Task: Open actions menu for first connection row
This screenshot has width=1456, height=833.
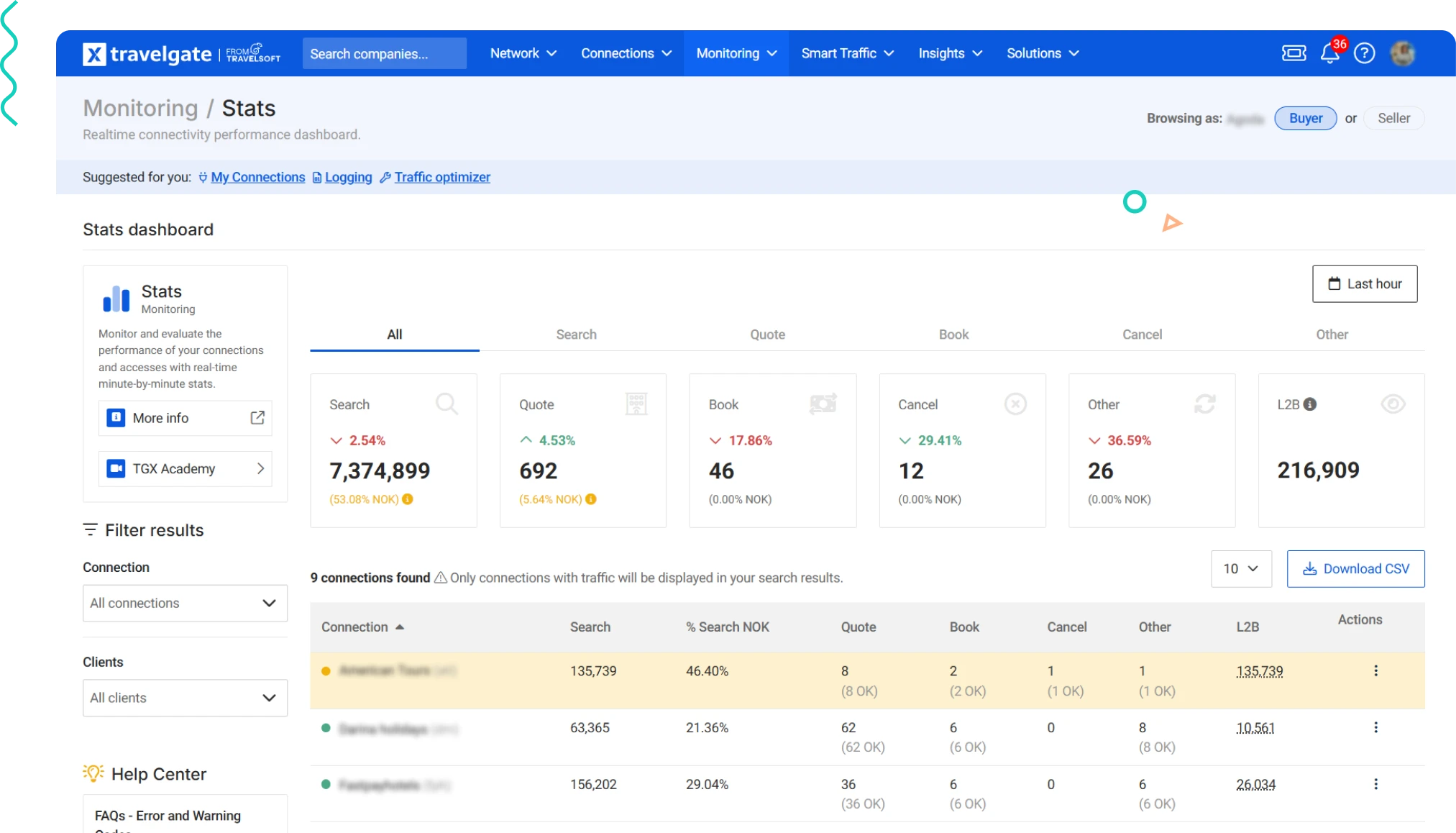Action: (x=1375, y=670)
